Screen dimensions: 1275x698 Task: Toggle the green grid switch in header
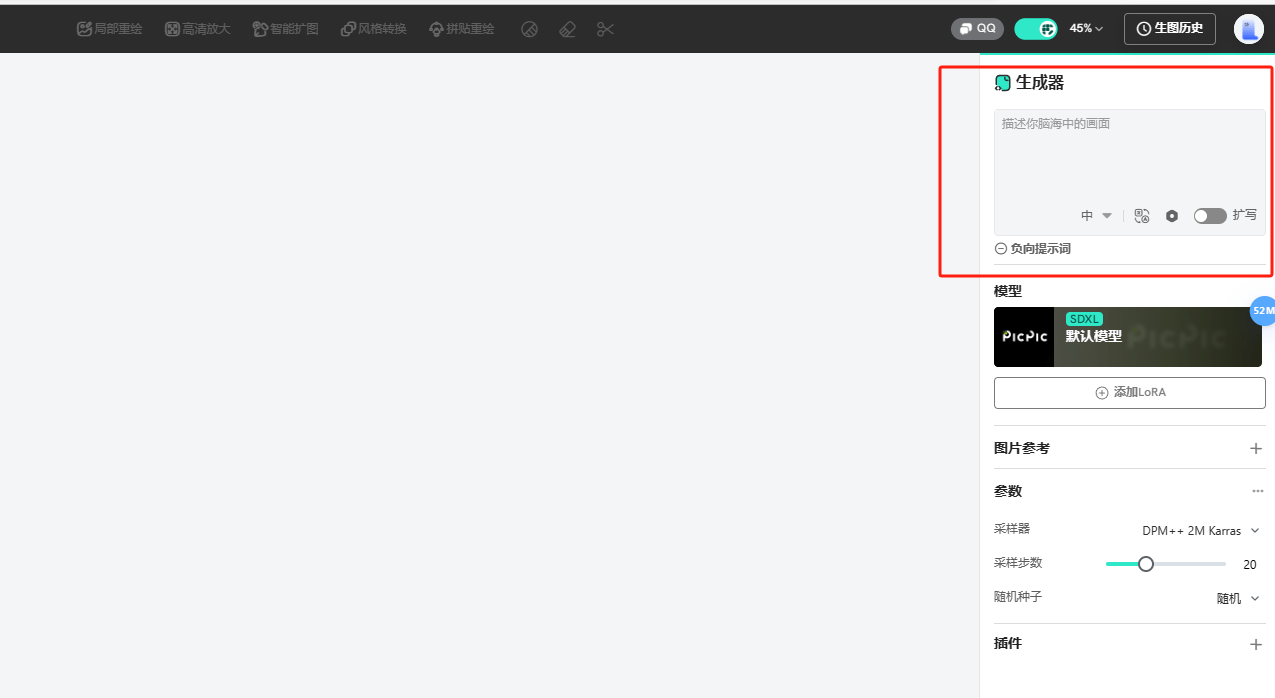click(1036, 29)
